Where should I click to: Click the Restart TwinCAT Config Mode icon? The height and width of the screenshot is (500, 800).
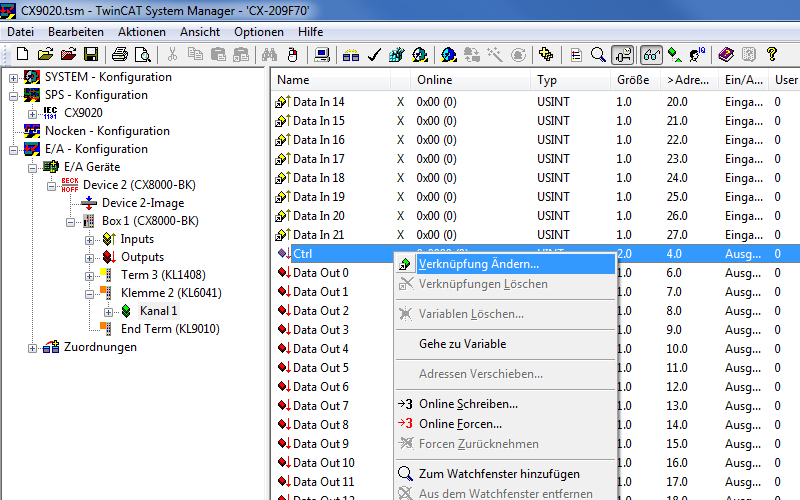click(449, 54)
